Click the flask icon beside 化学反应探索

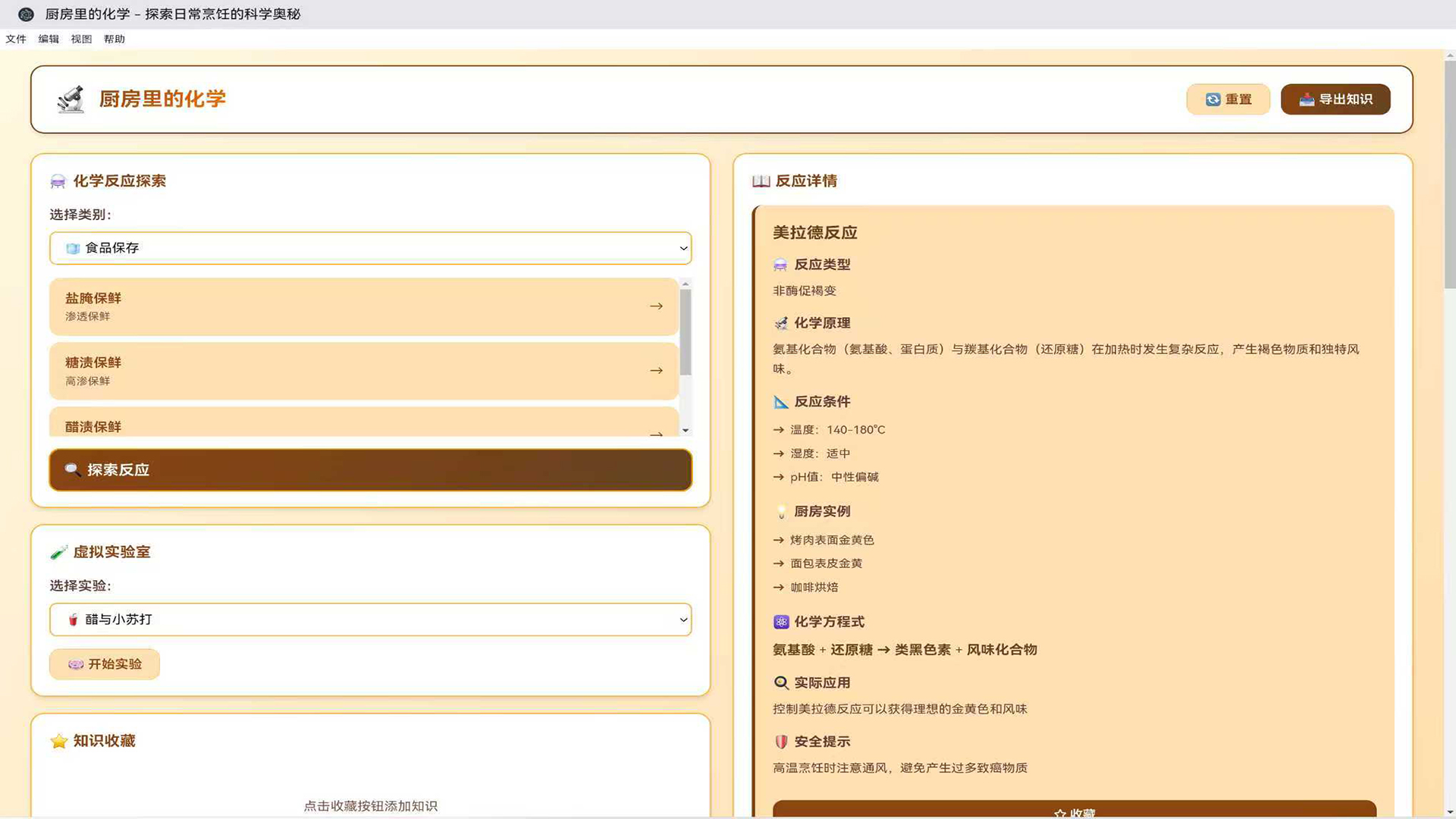58,181
